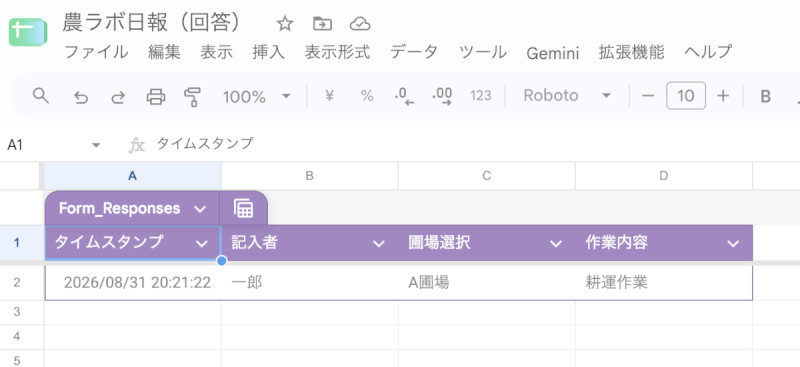Expand the Form_Responses table menu
800x367 pixels.
click(x=200, y=209)
